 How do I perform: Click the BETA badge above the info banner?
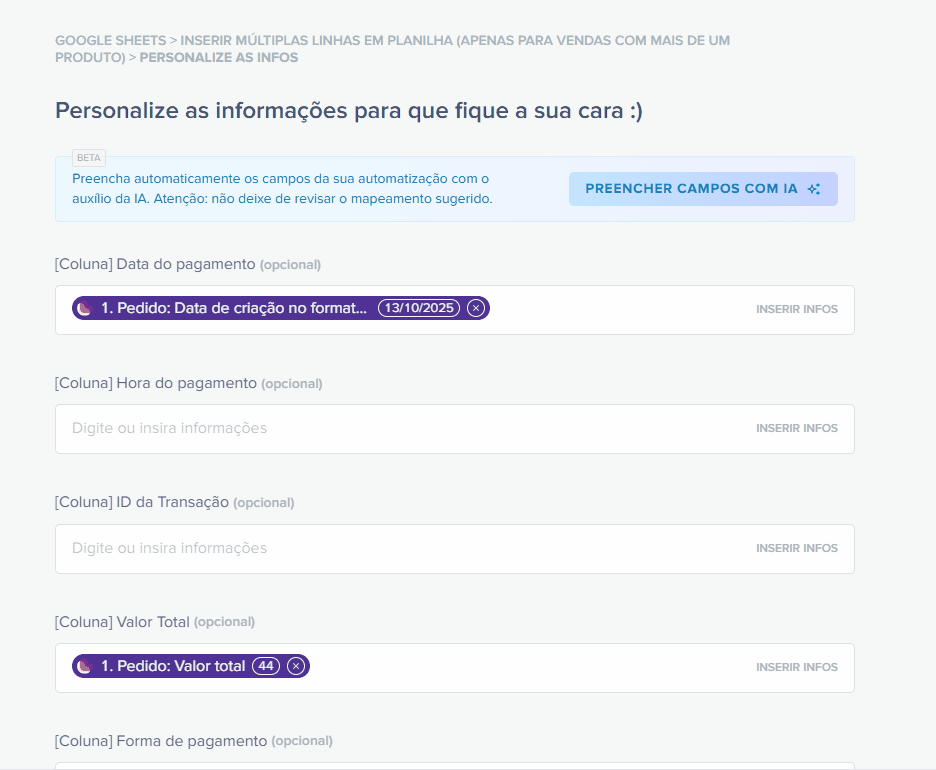click(x=88, y=157)
